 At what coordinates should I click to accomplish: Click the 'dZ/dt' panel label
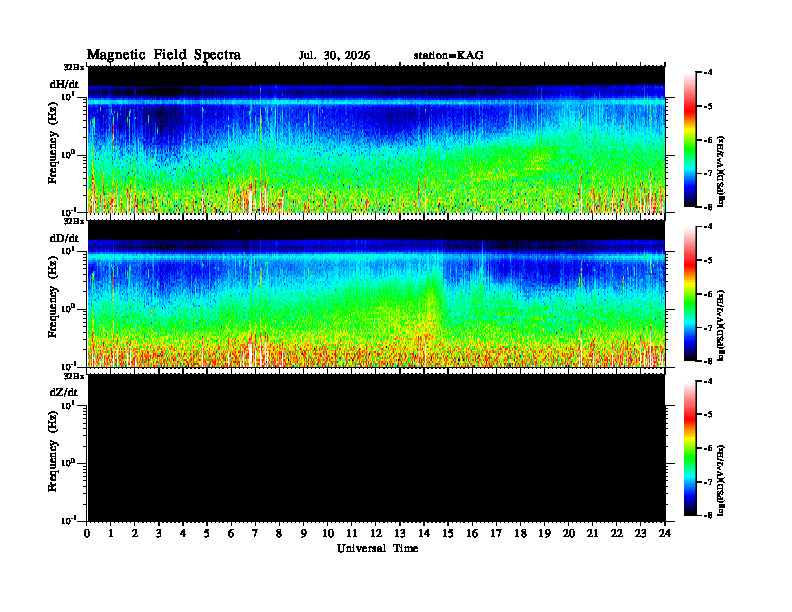click(x=64, y=392)
